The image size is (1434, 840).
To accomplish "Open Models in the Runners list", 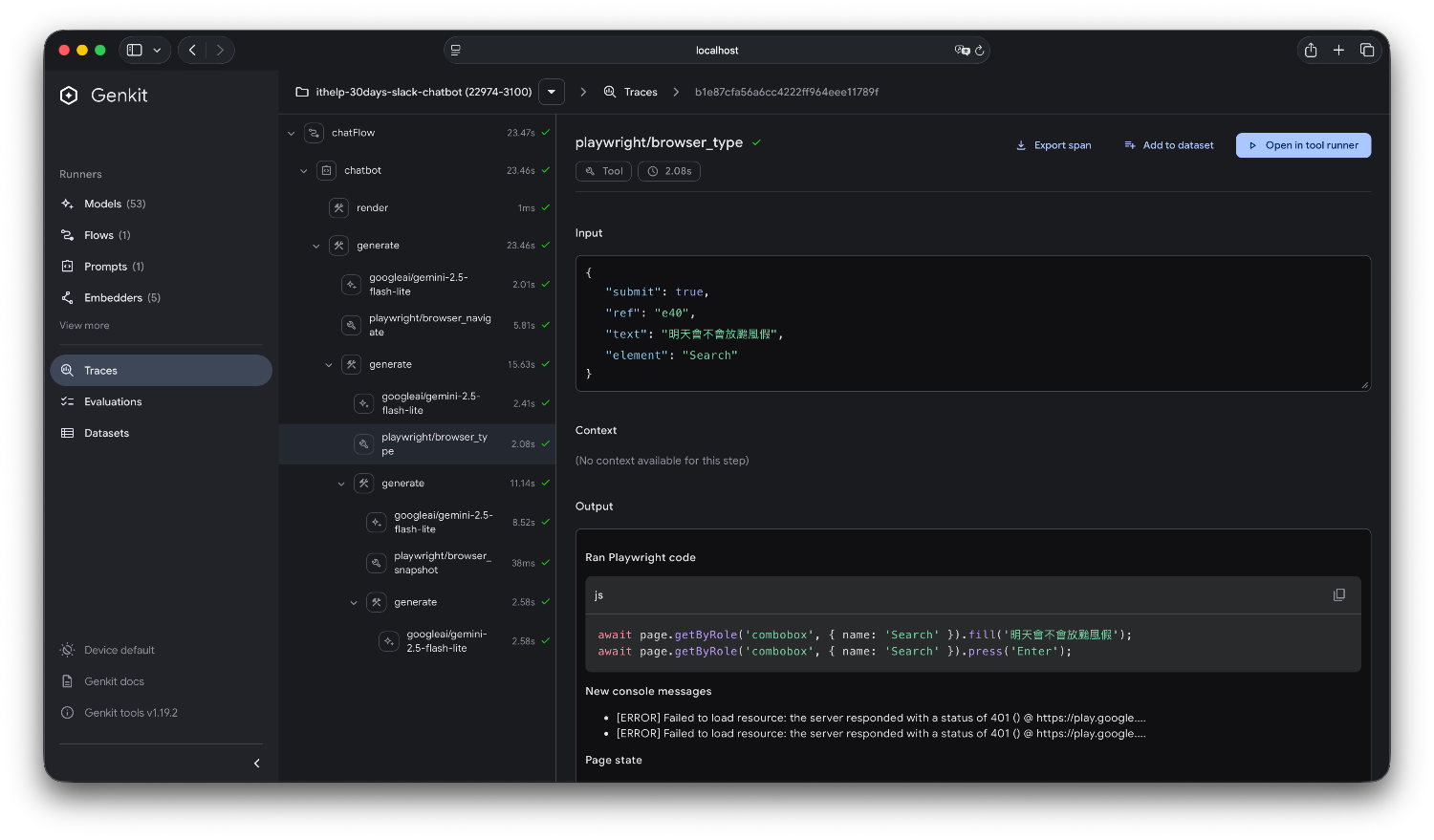I will pos(103,204).
